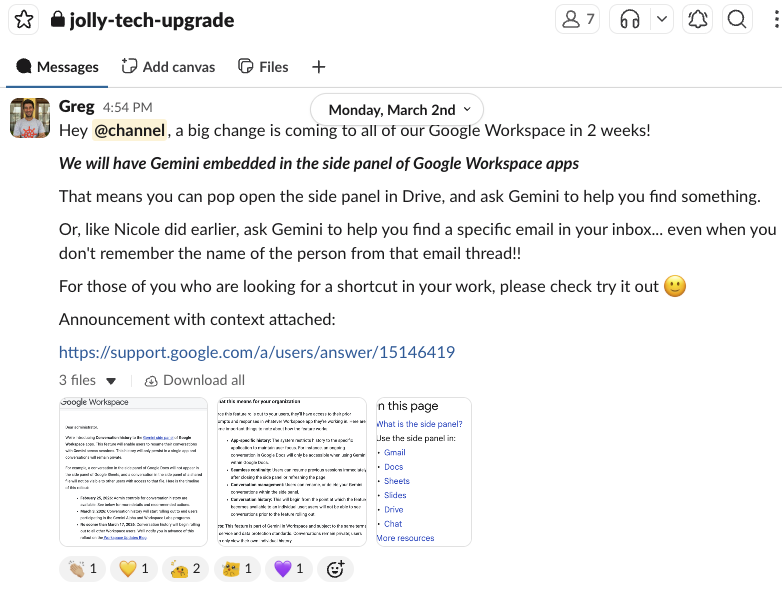Open the support.google.com answer link
Image resolution: width=782 pixels, height=589 pixels.
tap(257, 353)
